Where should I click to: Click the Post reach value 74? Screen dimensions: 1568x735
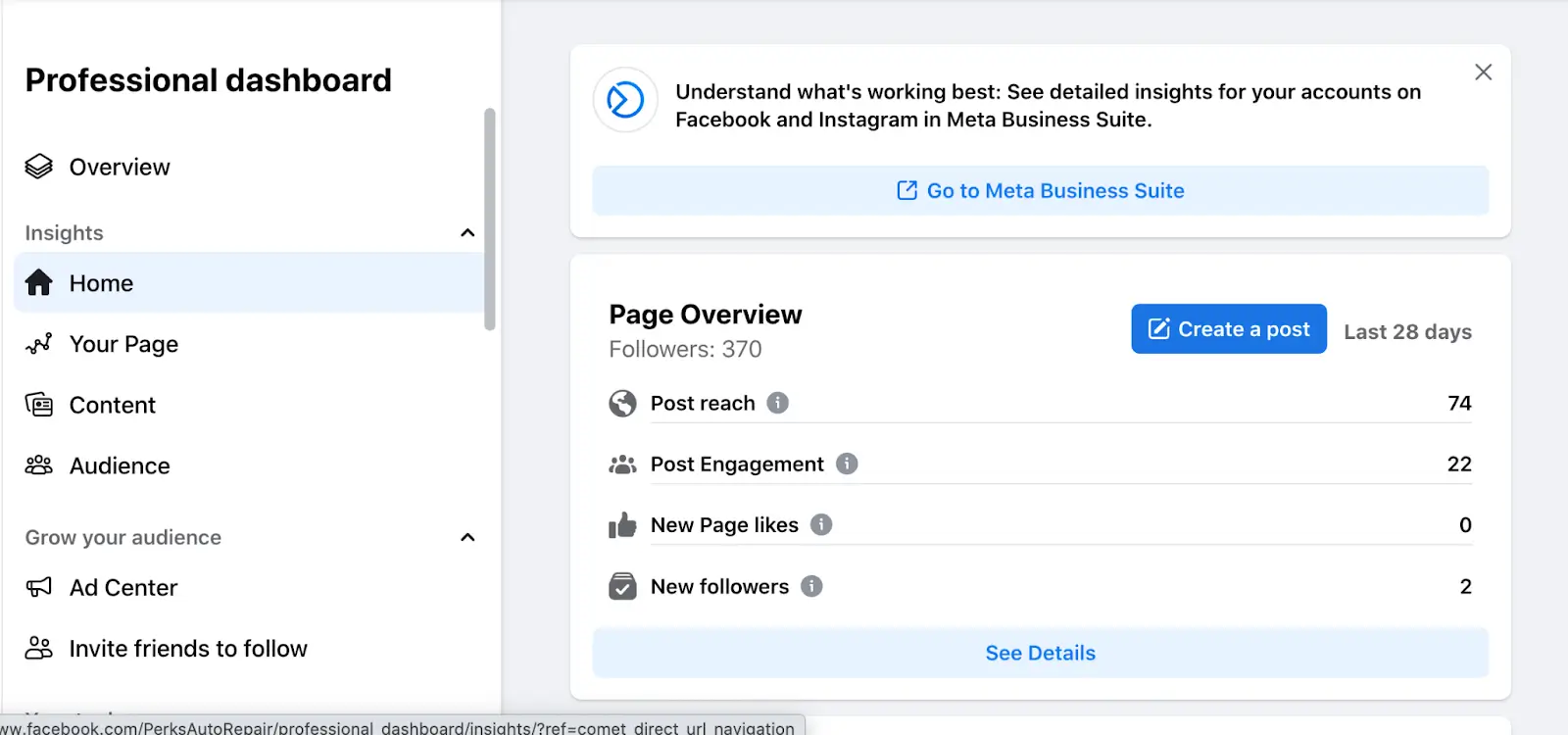tap(1459, 403)
